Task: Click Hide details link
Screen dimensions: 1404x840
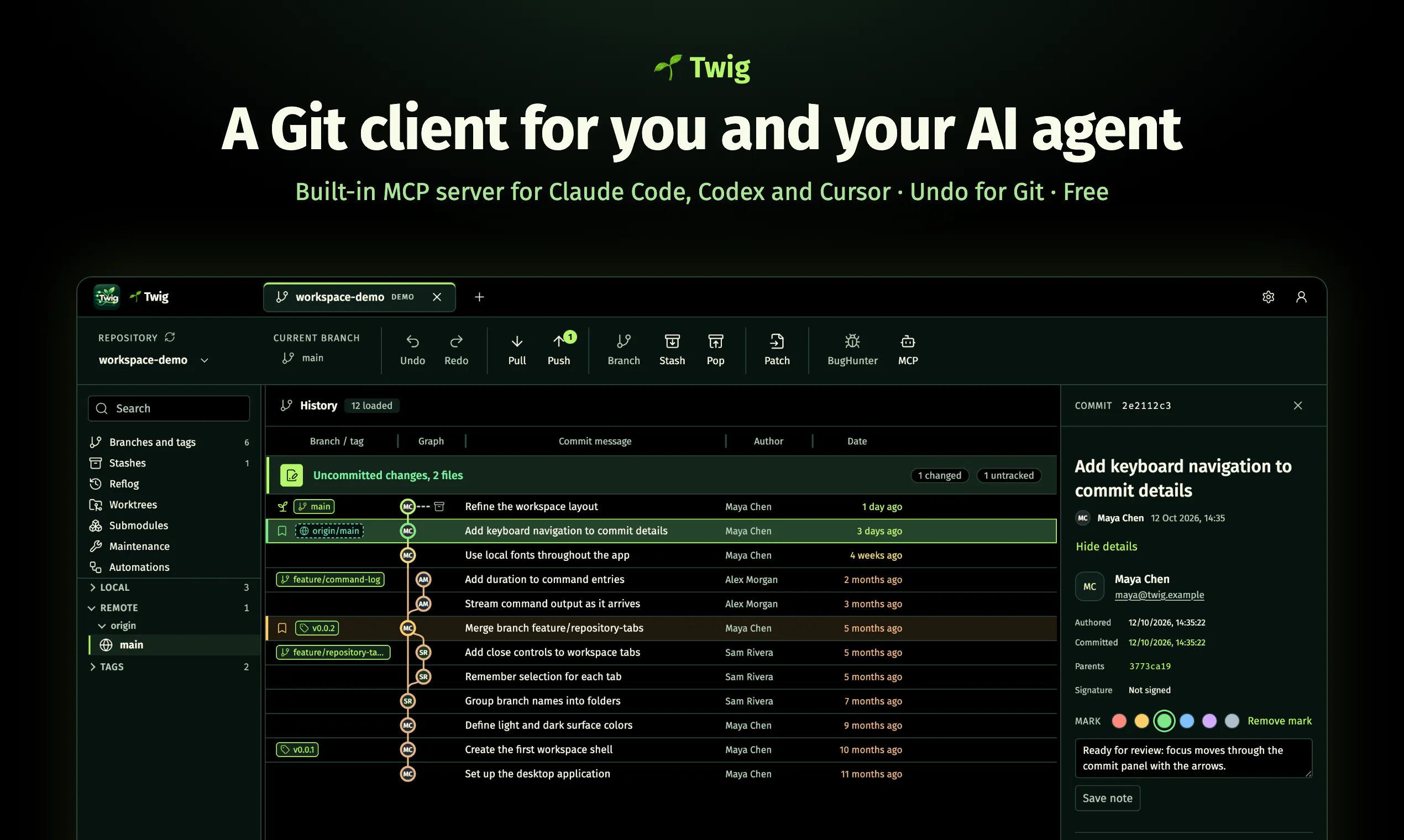Action: point(1106,546)
